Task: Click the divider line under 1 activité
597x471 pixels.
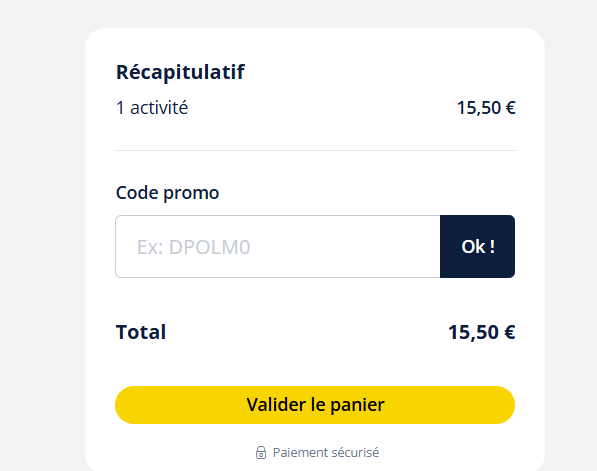Action: coord(315,150)
